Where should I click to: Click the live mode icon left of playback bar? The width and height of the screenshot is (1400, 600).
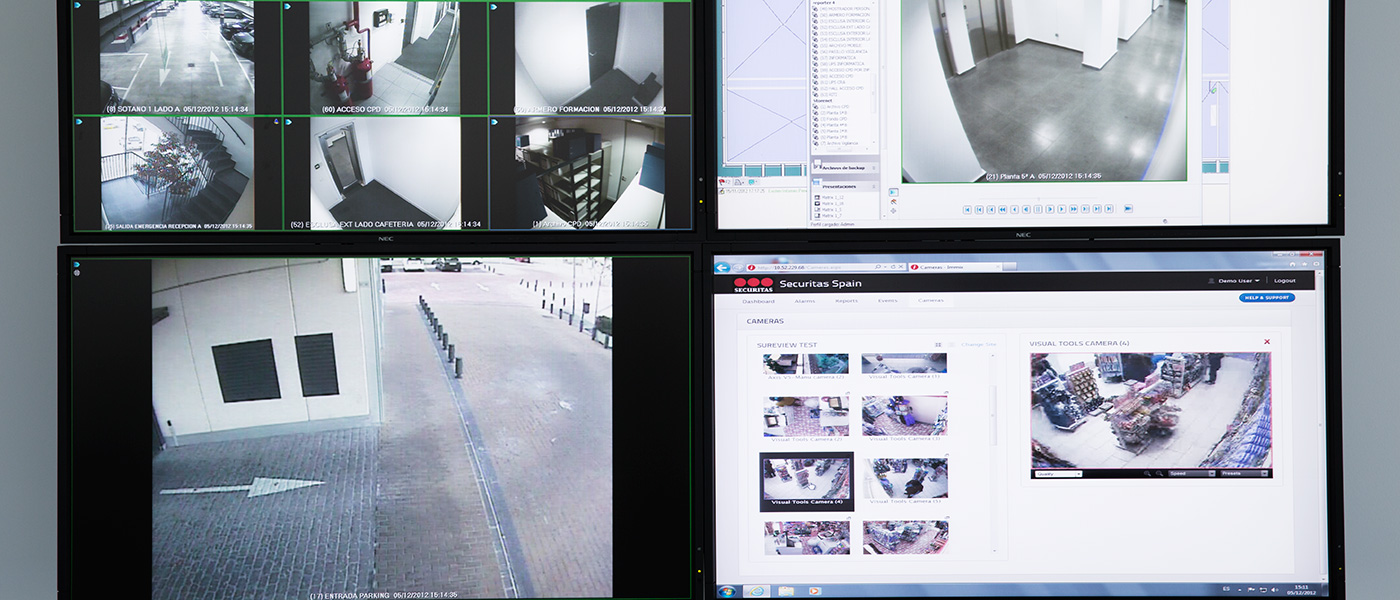[x=893, y=192]
